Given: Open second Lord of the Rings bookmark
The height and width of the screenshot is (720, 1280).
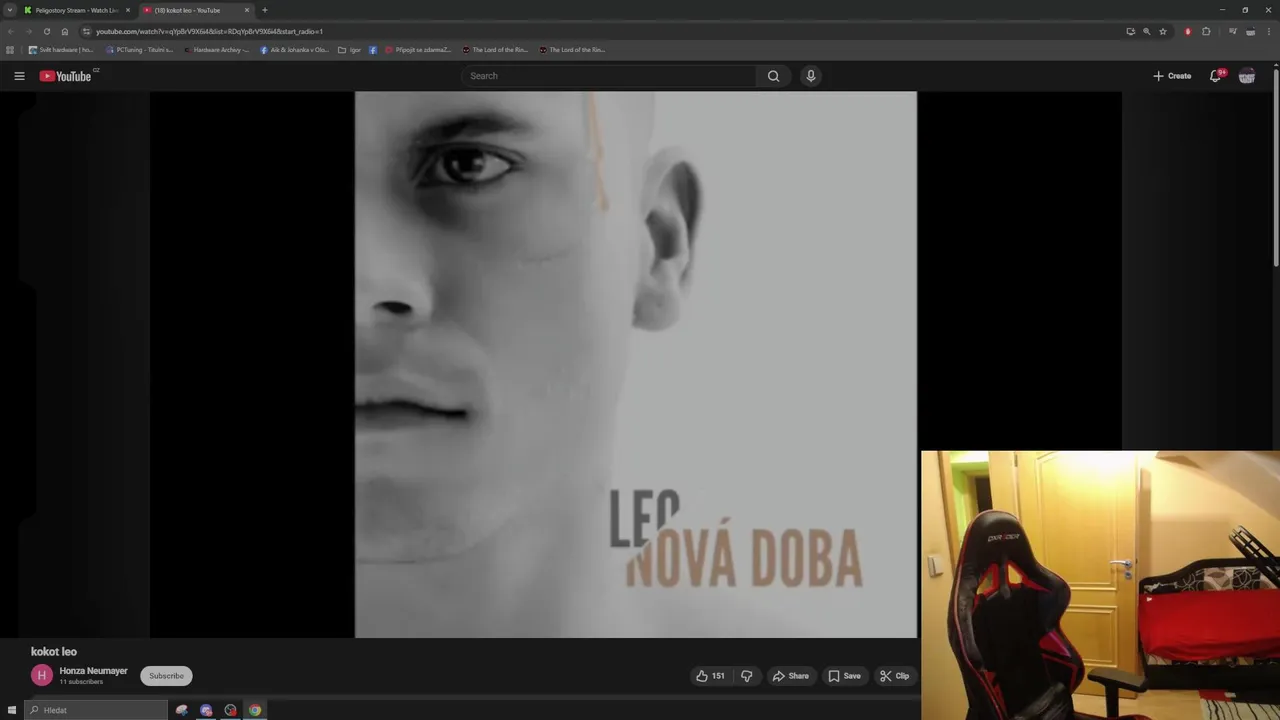Looking at the screenshot, I should coord(572,49).
